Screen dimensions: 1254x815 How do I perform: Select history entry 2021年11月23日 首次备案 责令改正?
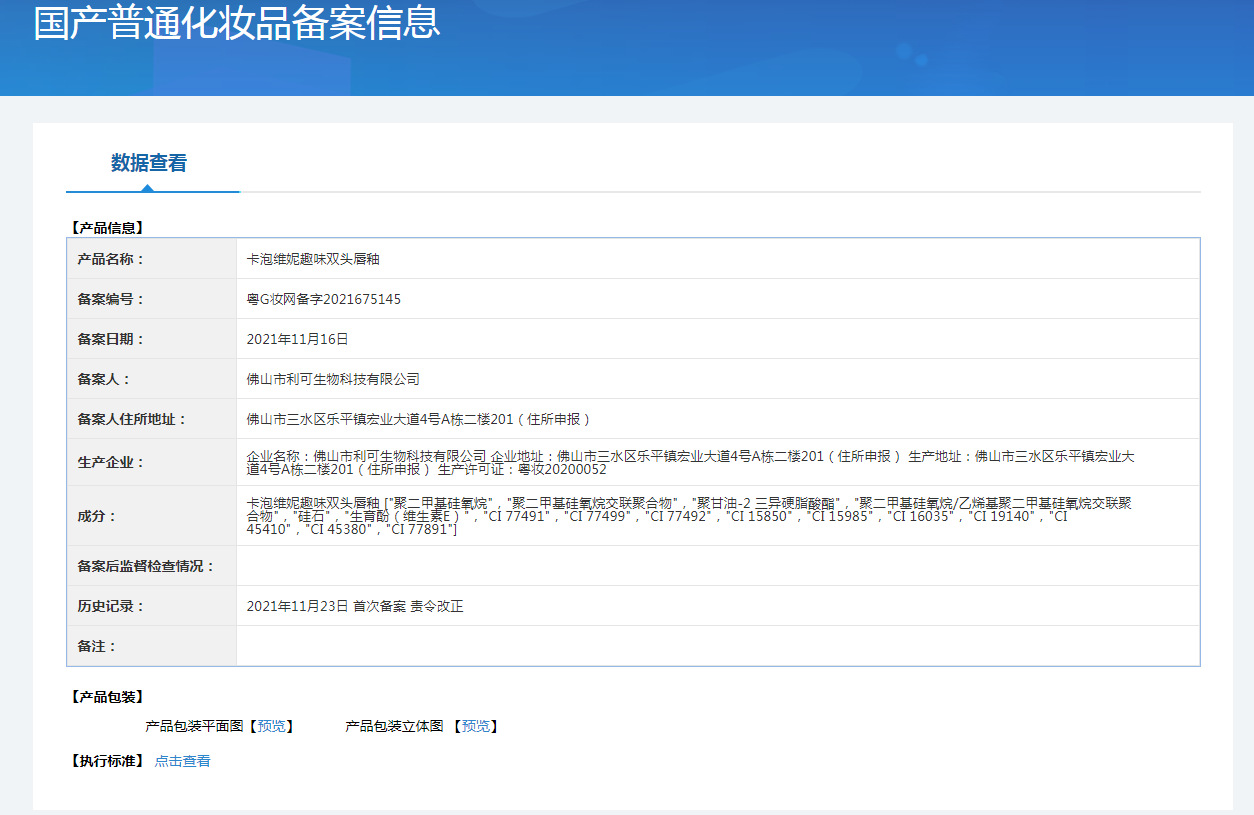355,606
